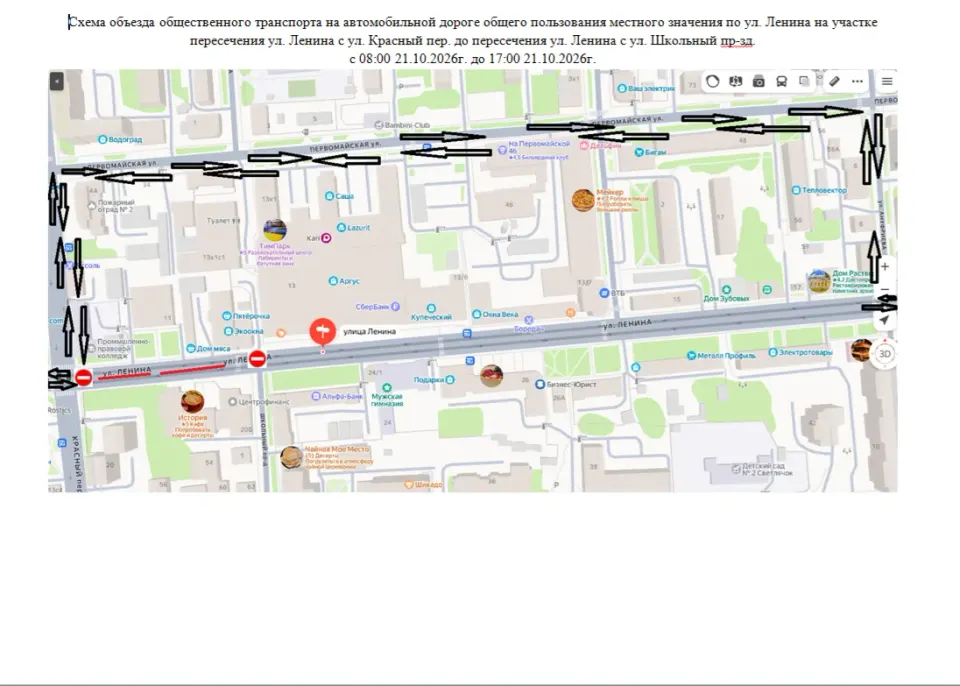
Task: Click the red улица Ленина route pin
Action: click(x=323, y=331)
